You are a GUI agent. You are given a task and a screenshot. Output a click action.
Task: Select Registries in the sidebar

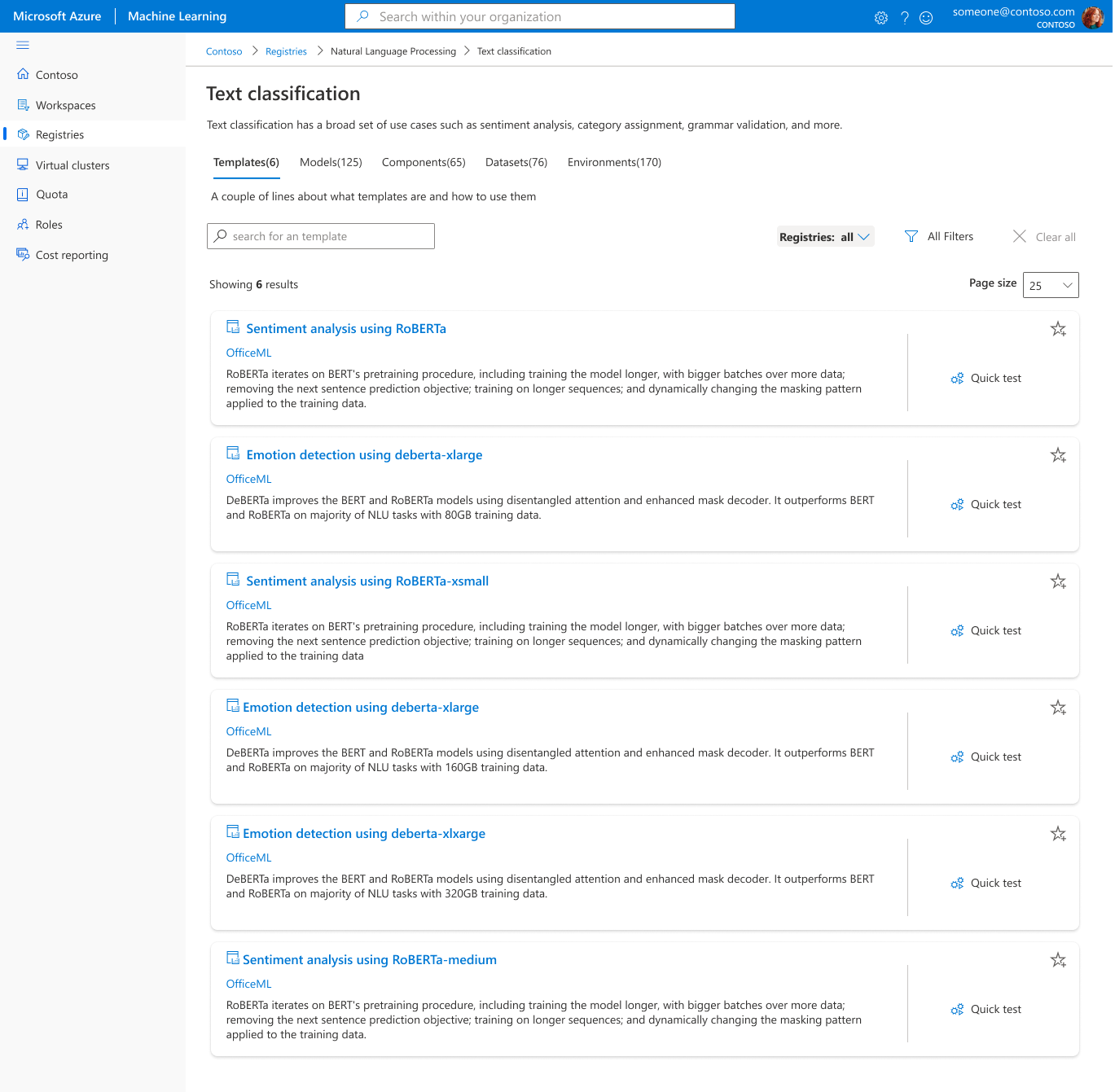(93, 134)
